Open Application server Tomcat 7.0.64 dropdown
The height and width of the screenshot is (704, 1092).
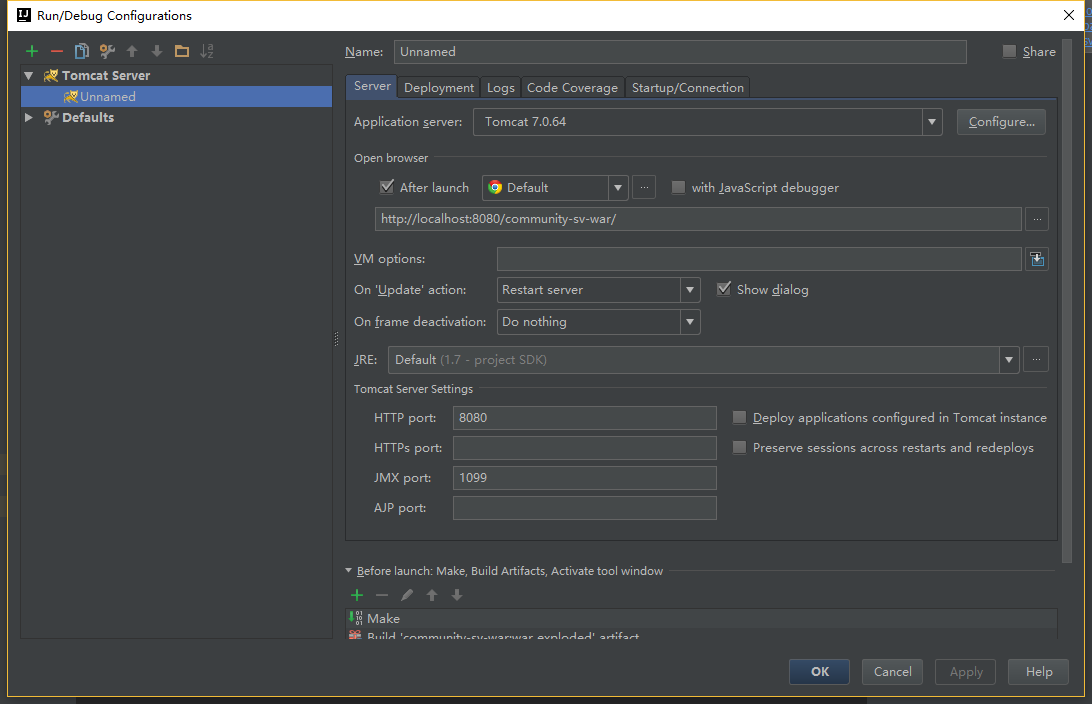[932, 122]
